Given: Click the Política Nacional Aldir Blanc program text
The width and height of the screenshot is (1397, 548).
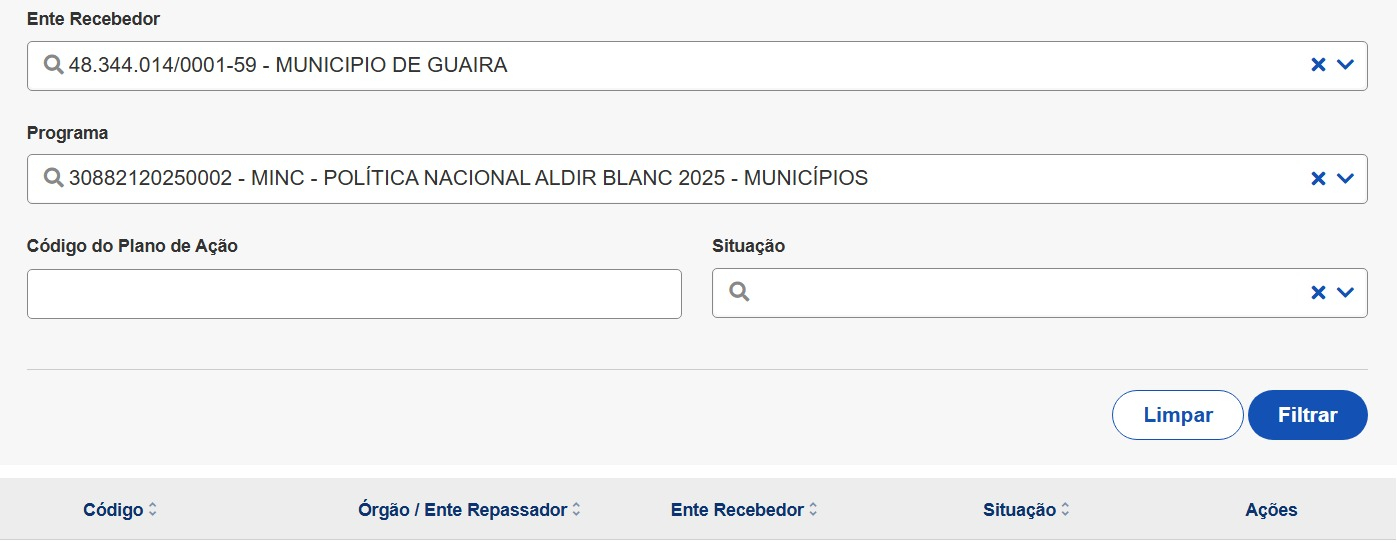Looking at the screenshot, I should (x=560, y=179).
